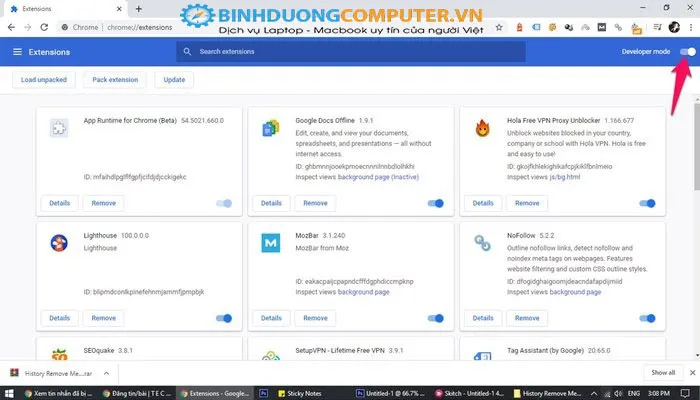This screenshot has width=700, height=400.
Task: Click the MozBar blue M card icon
Action: point(271,243)
